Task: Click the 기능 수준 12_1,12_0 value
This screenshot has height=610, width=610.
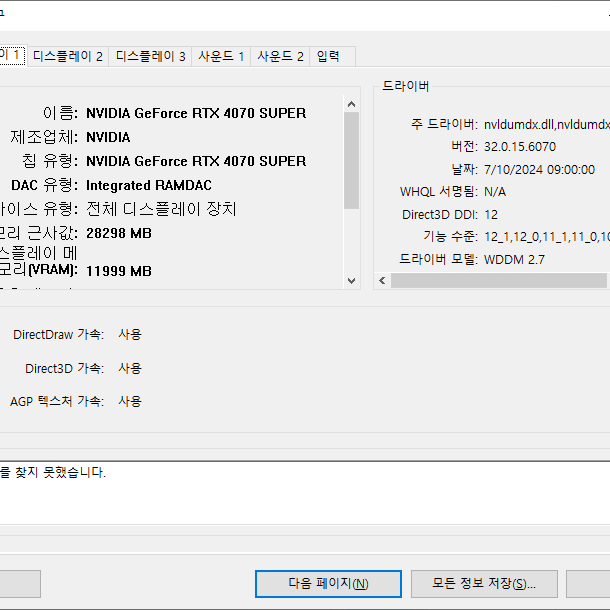Action: pos(547,237)
